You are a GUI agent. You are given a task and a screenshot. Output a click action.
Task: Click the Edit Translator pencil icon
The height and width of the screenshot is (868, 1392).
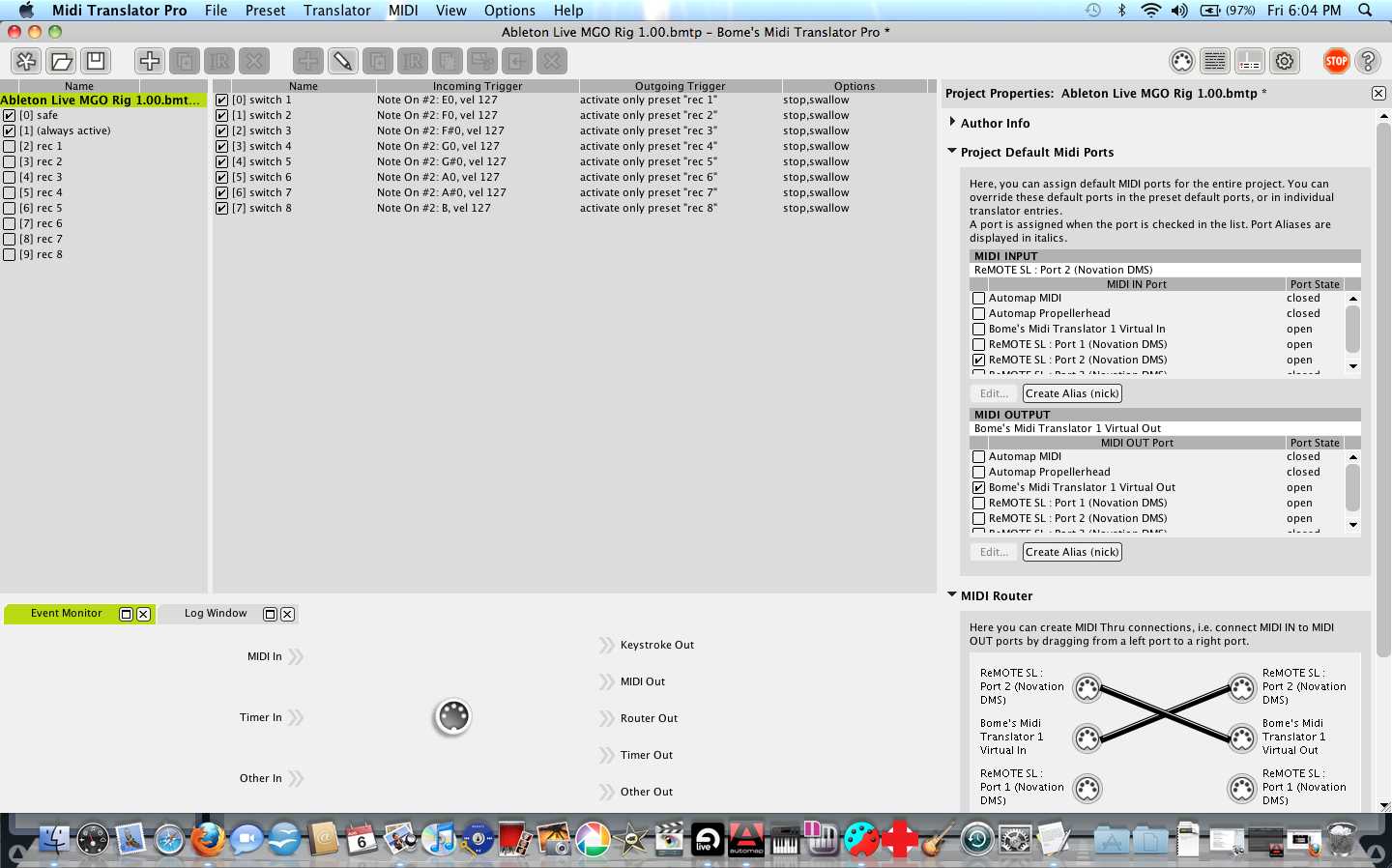tap(342, 61)
